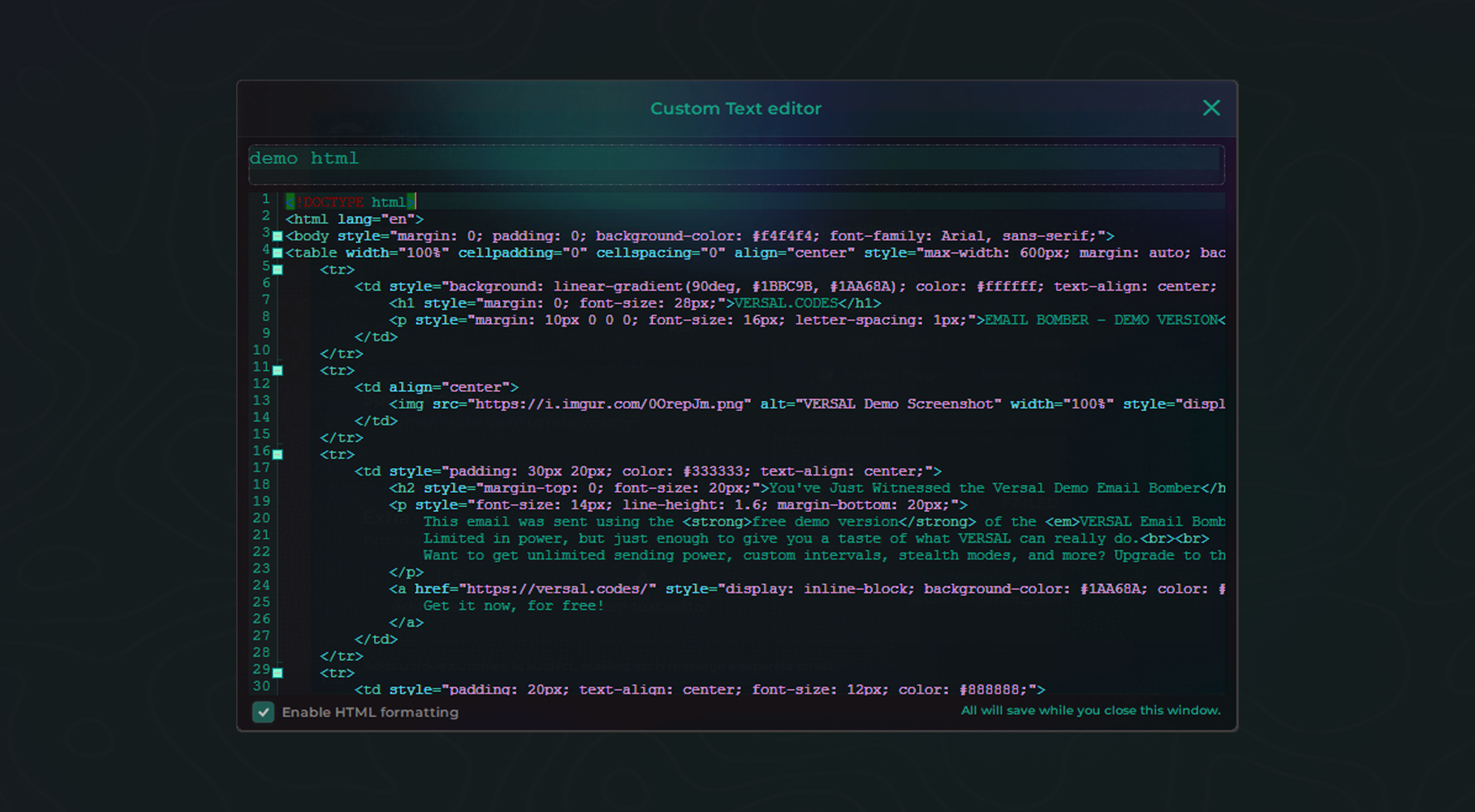The height and width of the screenshot is (812, 1475).
Task: Click the EMAIL BOMBER – DEMO VERSION text
Action: pyautogui.click(x=1100, y=320)
